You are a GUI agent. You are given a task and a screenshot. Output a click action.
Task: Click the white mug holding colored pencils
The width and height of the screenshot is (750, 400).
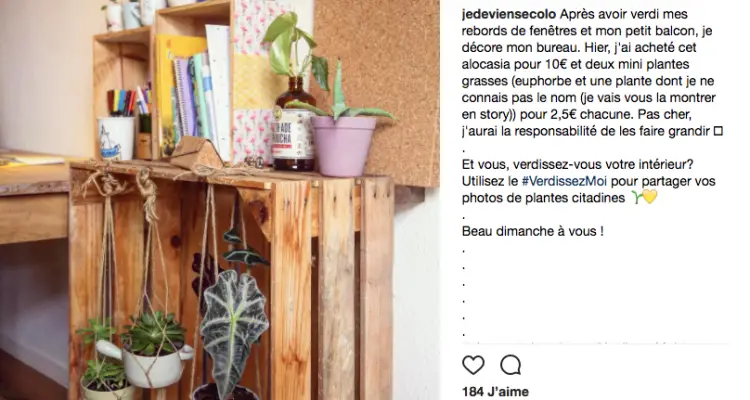click(x=116, y=138)
